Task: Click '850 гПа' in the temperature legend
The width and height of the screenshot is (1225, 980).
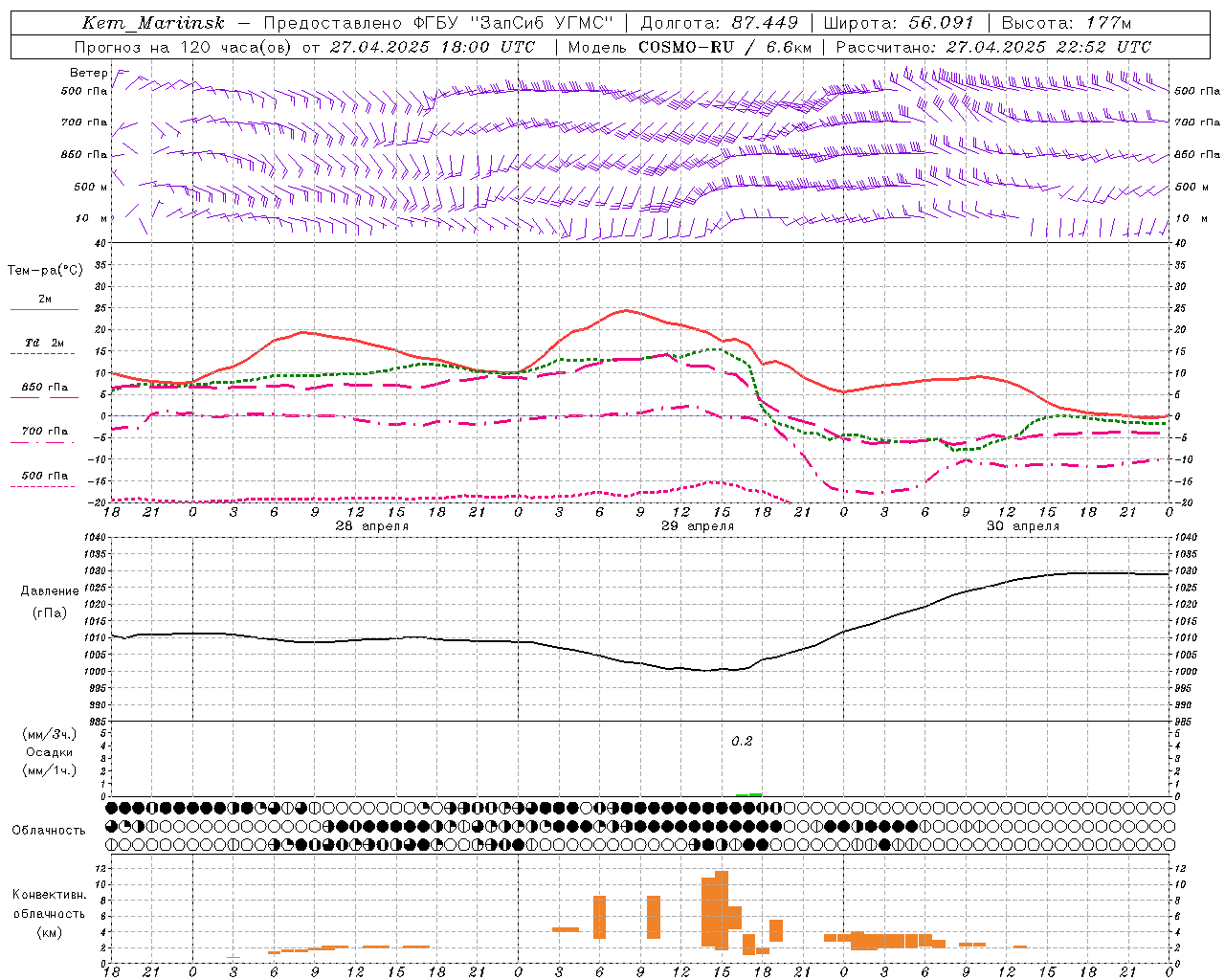Action: [x=45, y=388]
